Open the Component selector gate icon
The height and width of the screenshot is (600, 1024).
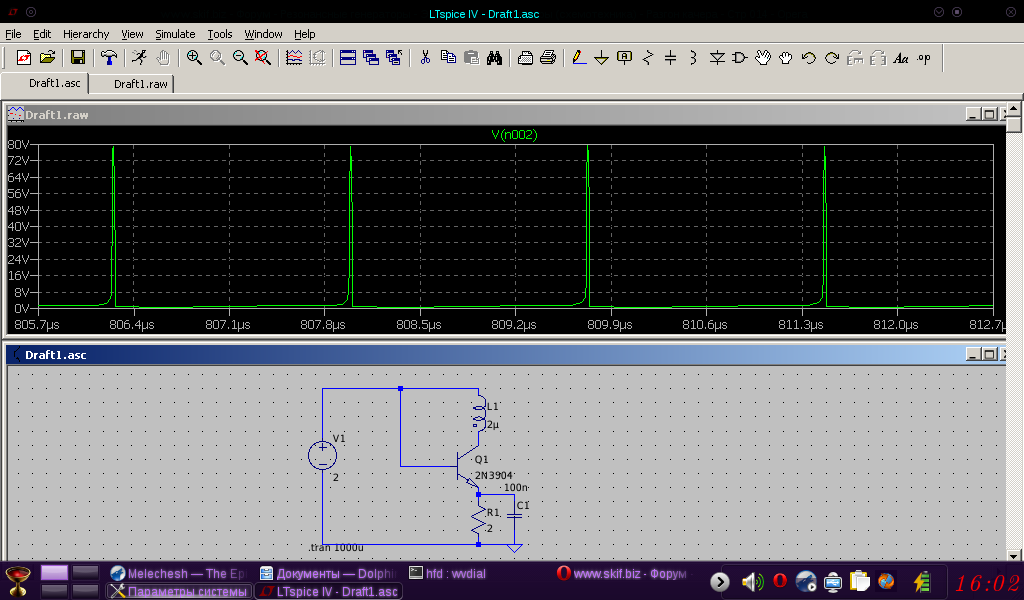point(740,57)
